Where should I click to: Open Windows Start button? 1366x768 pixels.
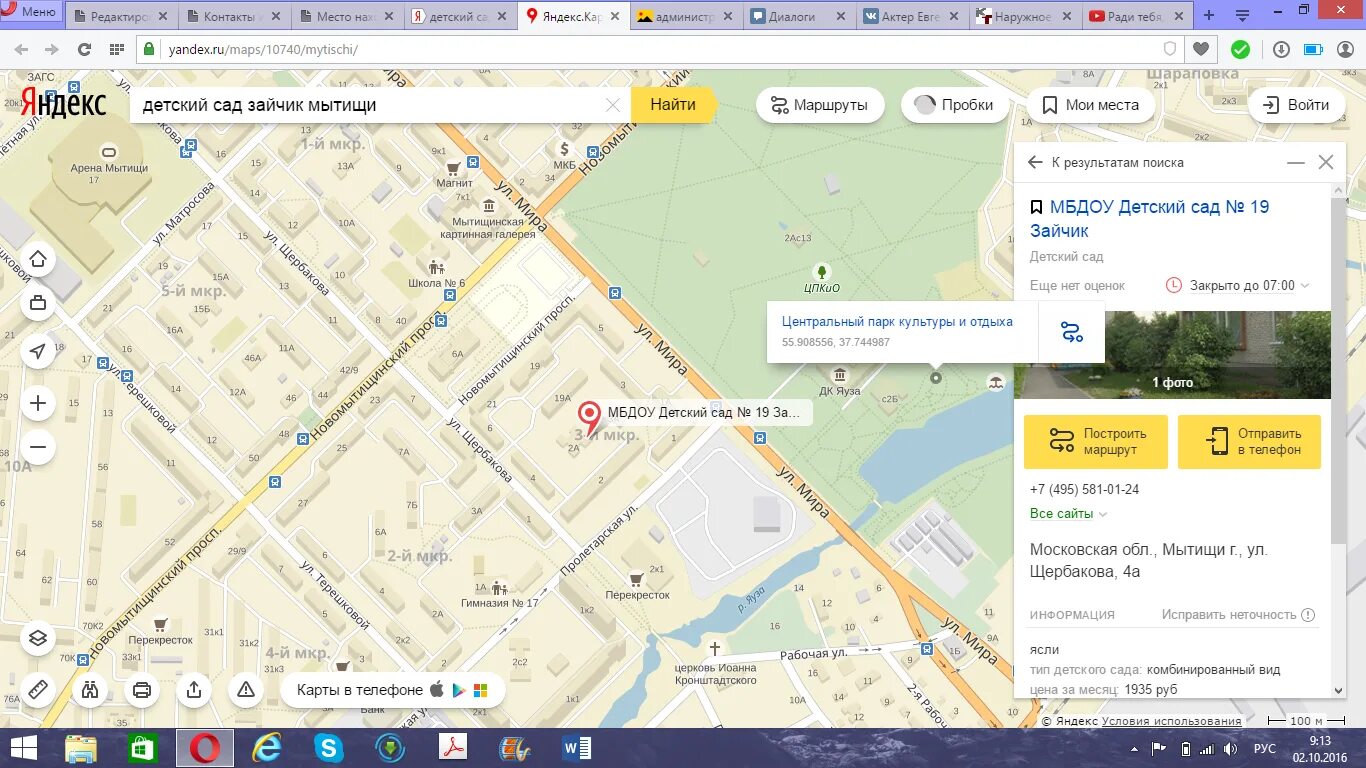23,748
